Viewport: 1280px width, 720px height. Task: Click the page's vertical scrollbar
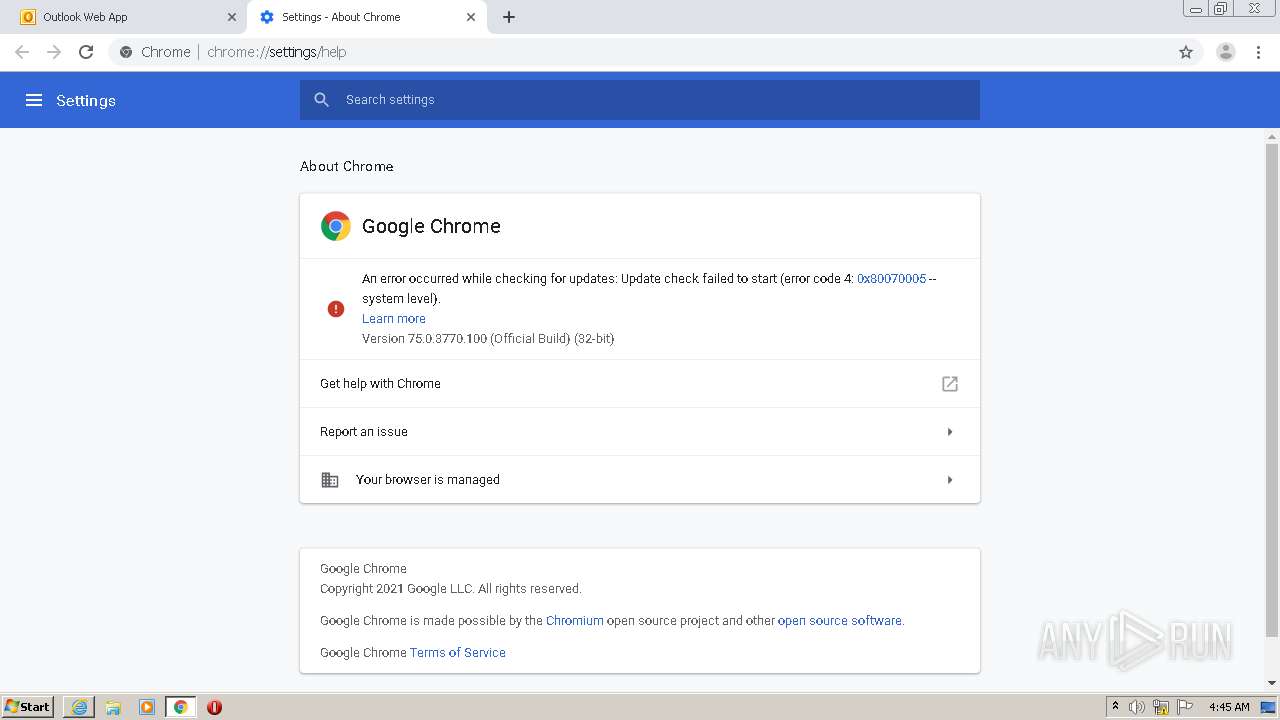1272,390
